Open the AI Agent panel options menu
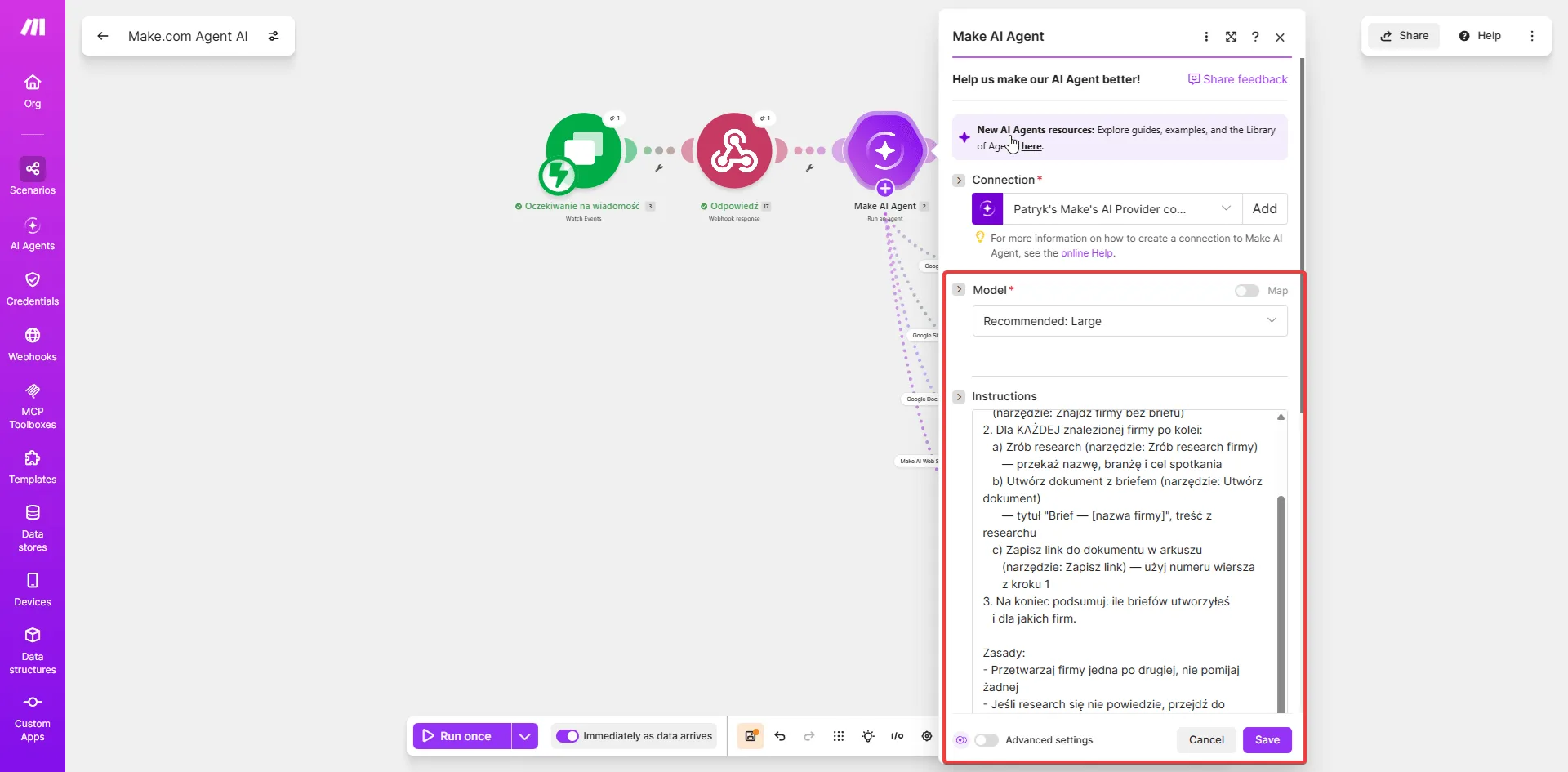The height and width of the screenshot is (772, 1568). (x=1206, y=37)
